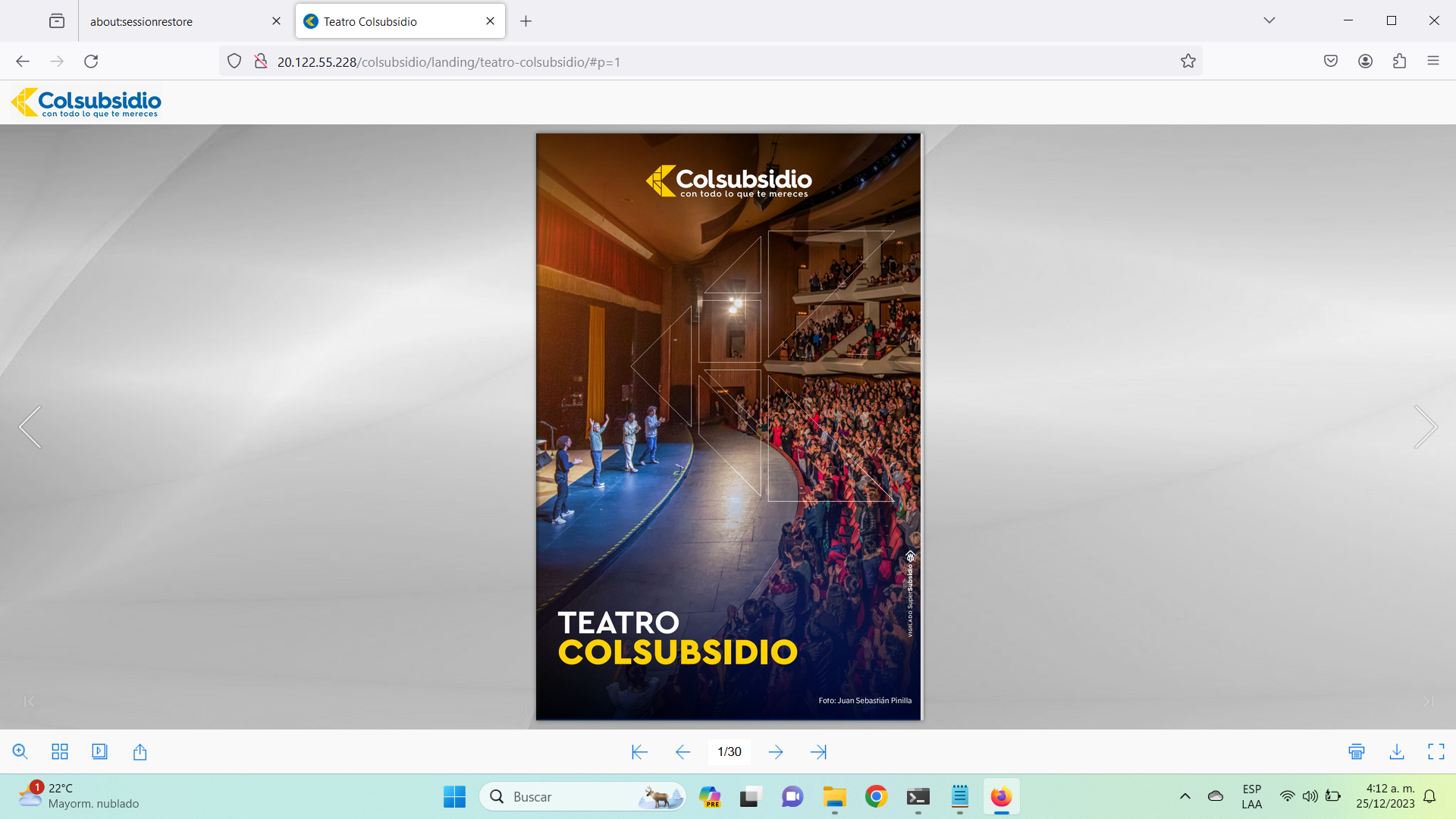Start autoplay of the flipbook

[x=99, y=752]
